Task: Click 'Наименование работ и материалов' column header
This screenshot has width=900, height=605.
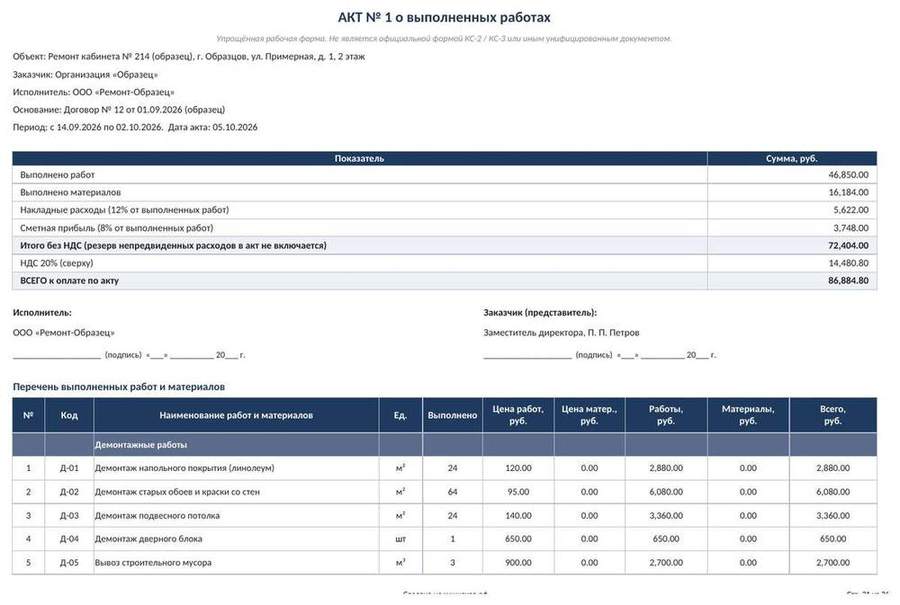Action: 236,415
